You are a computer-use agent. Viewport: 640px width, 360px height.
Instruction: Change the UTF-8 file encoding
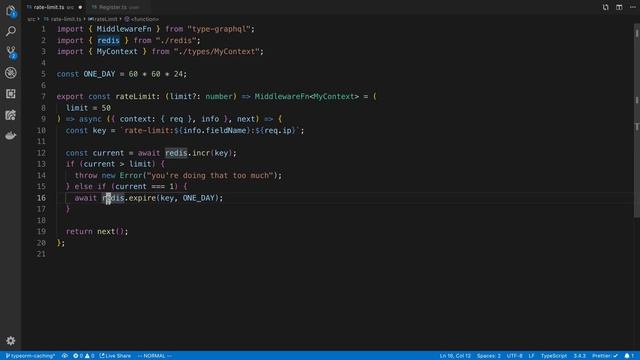tap(514, 356)
